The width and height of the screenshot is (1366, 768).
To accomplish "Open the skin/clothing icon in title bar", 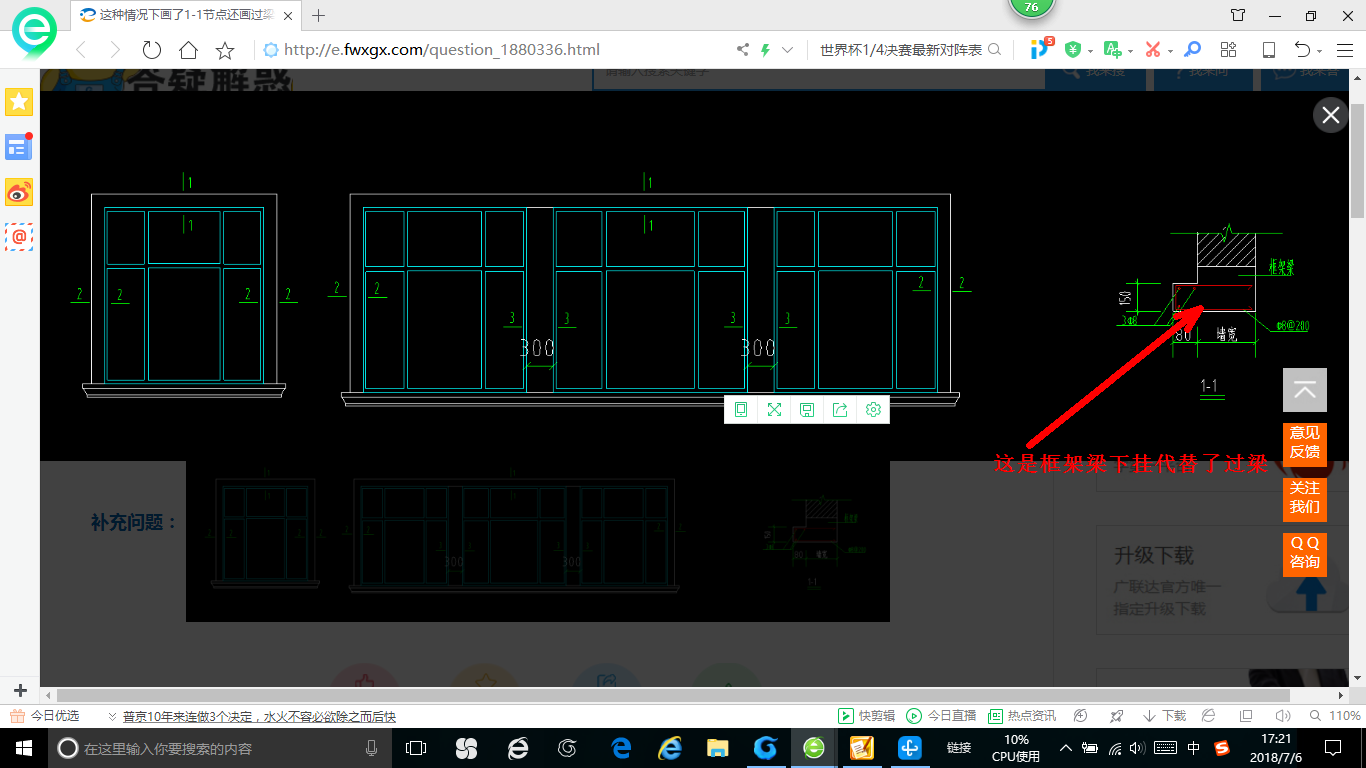I will pyautogui.click(x=1238, y=15).
